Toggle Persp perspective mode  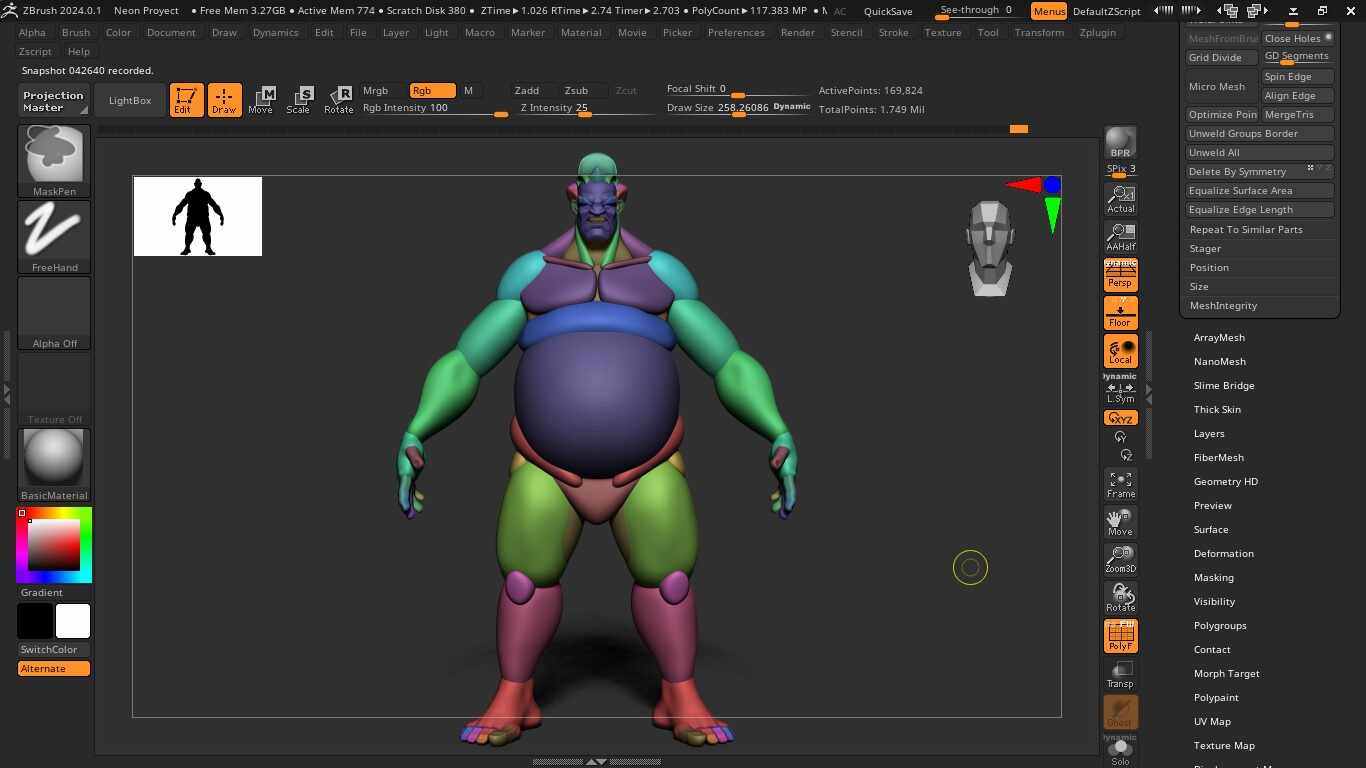click(1120, 275)
